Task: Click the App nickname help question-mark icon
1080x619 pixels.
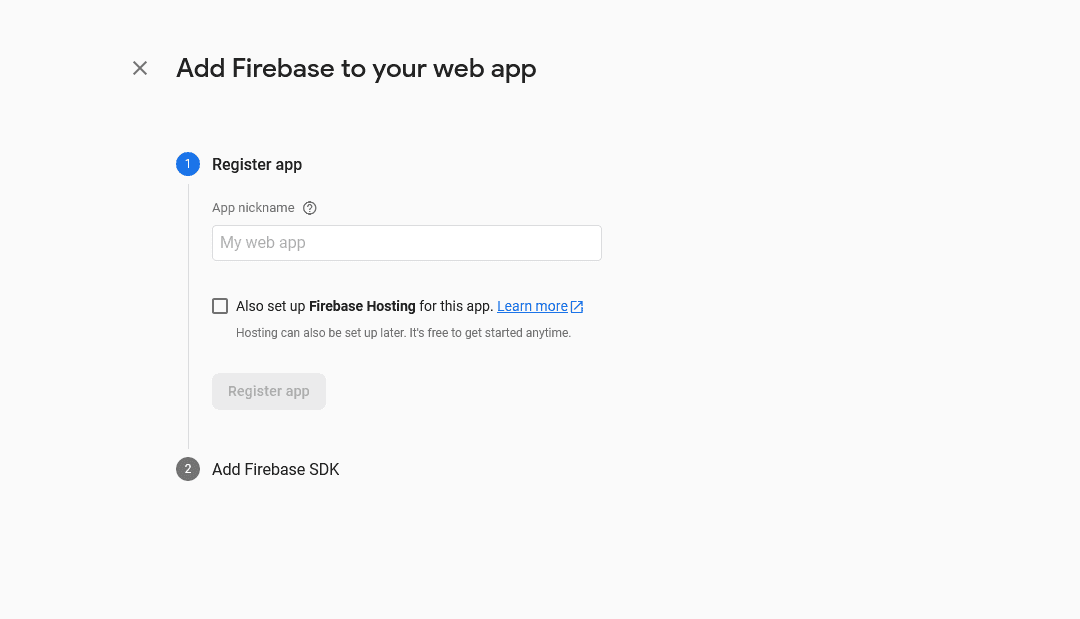Action: click(x=310, y=208)
